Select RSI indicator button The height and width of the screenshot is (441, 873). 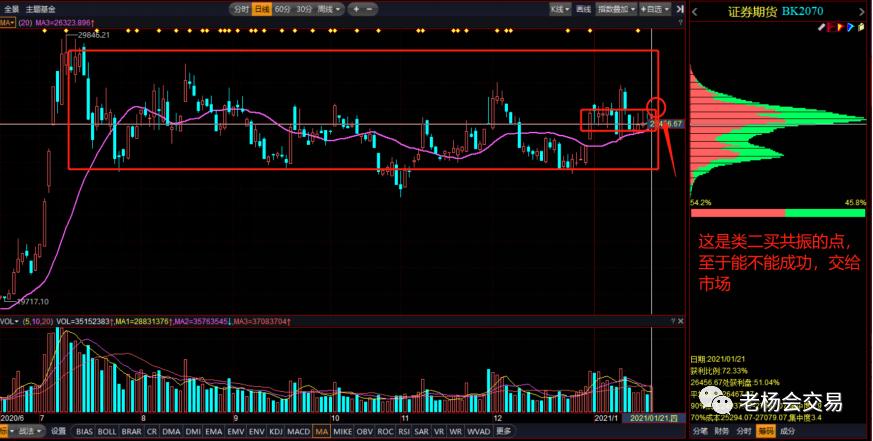[404, 432]
